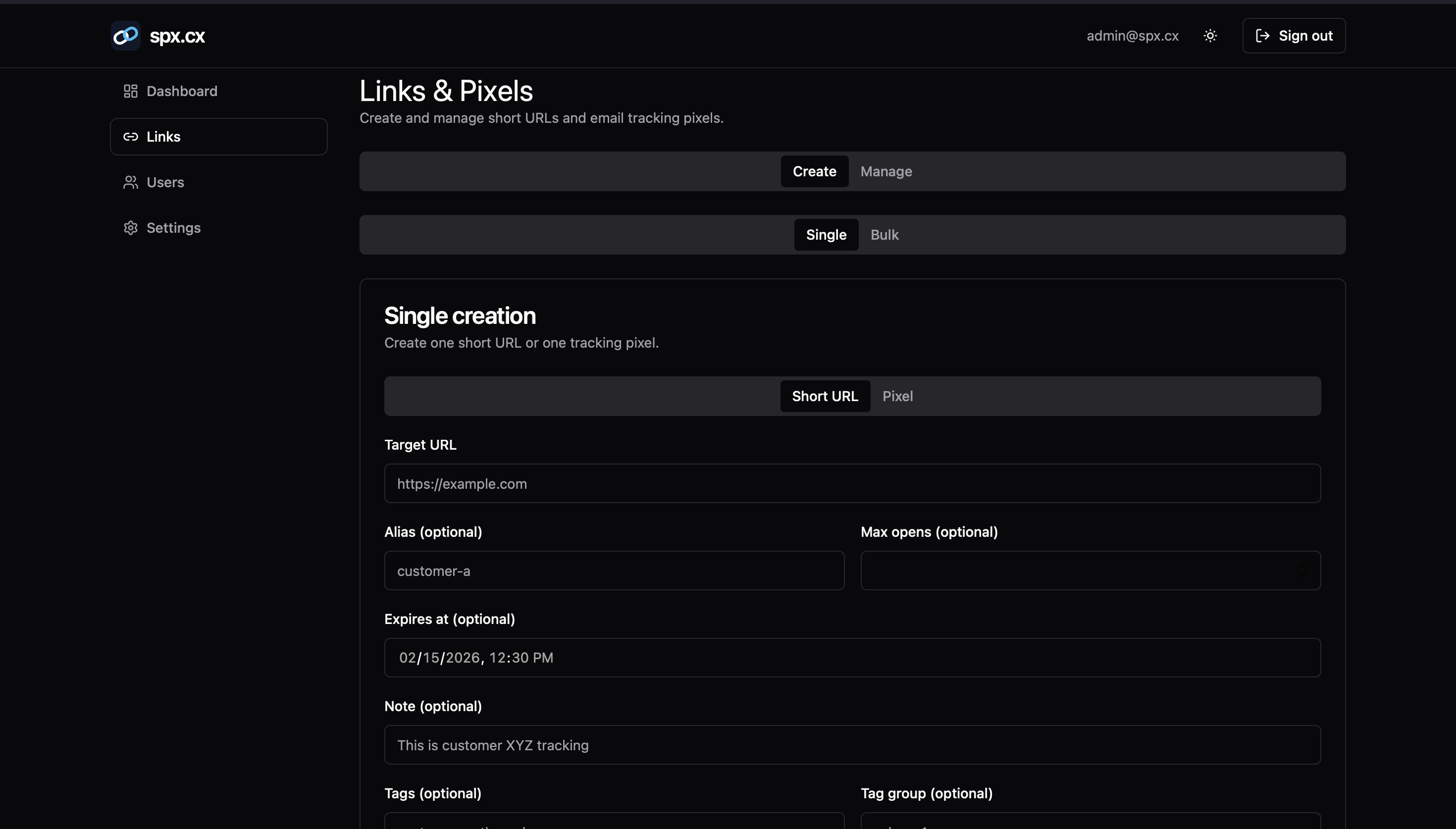Click the Target URL input field
Image resolution: width=1456 pixels, height=829 pixels.
(851, 483)
